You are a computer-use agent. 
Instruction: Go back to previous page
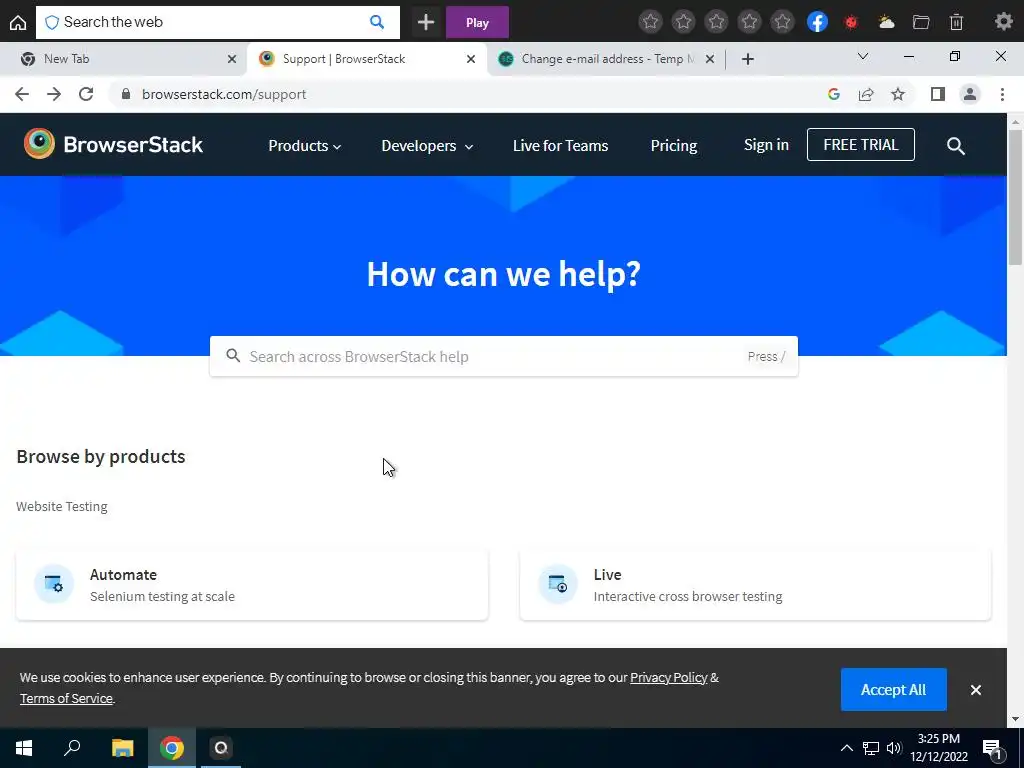22,94
